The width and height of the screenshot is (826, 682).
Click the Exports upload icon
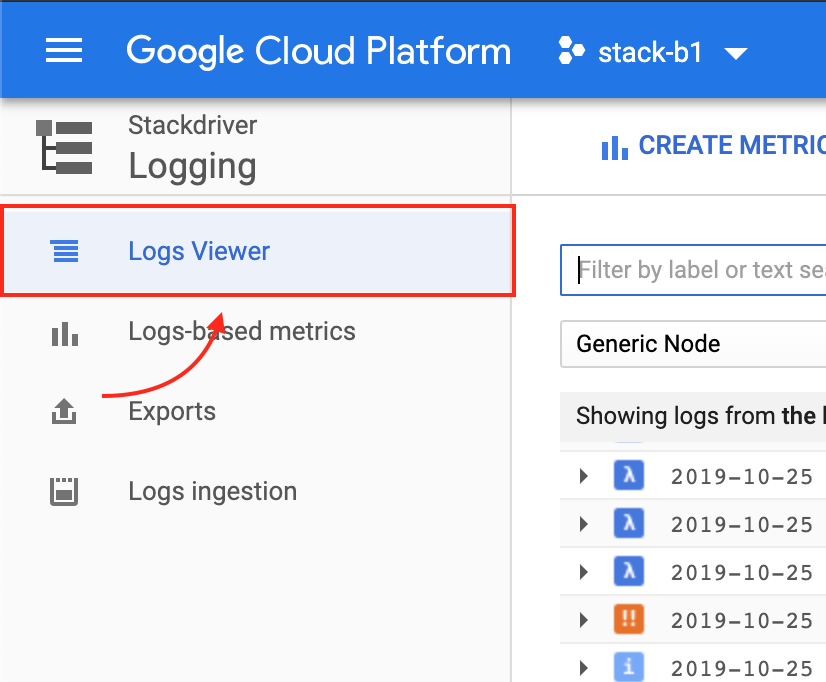pyautogui.click(x=64, y=411)
